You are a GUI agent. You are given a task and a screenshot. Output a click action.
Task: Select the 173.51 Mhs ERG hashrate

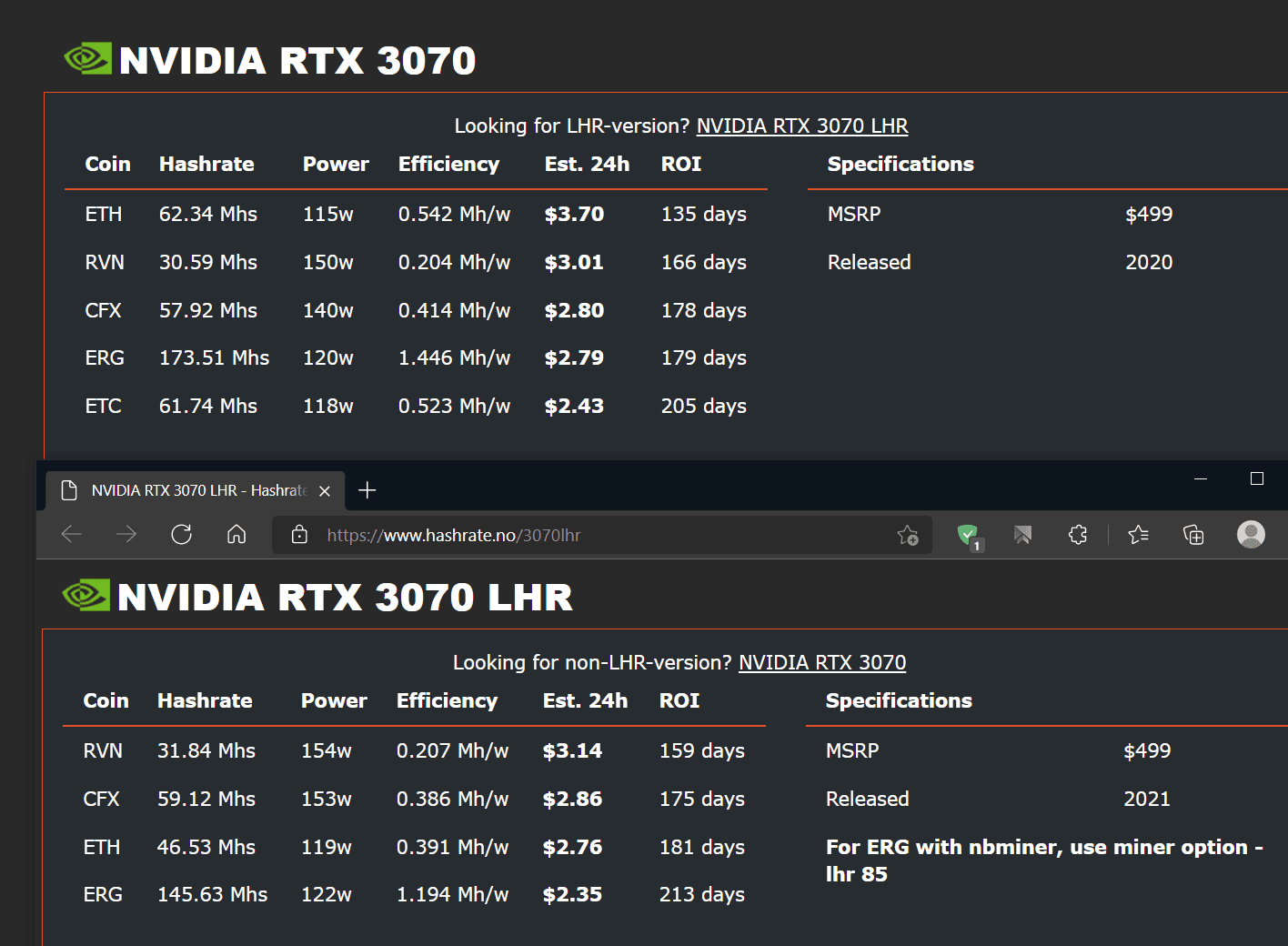tap(215, 357)
